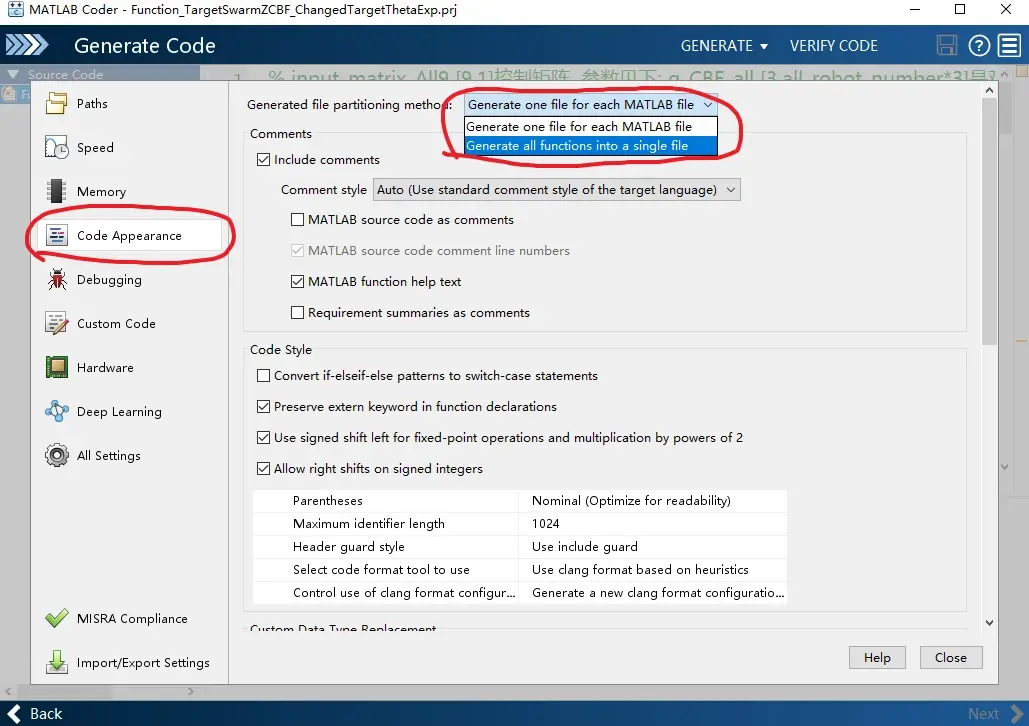Open MISRA Compliance label
The width and height of the screenshot is (1029, 726).
tap(132, 618)
